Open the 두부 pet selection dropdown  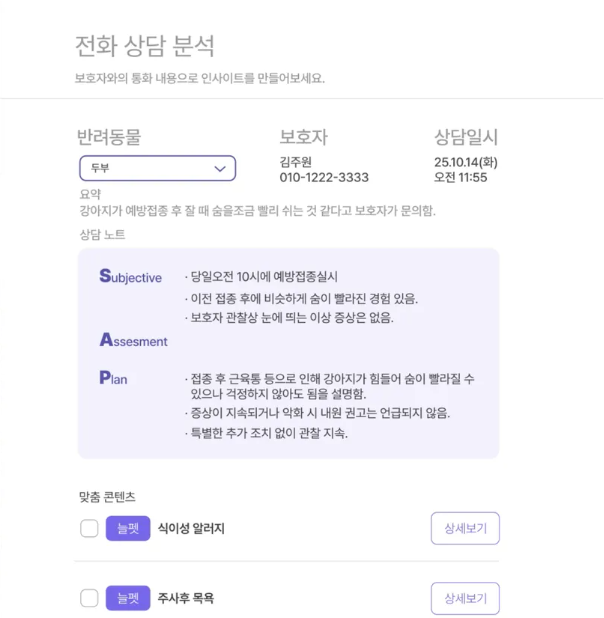coord(157,168)
